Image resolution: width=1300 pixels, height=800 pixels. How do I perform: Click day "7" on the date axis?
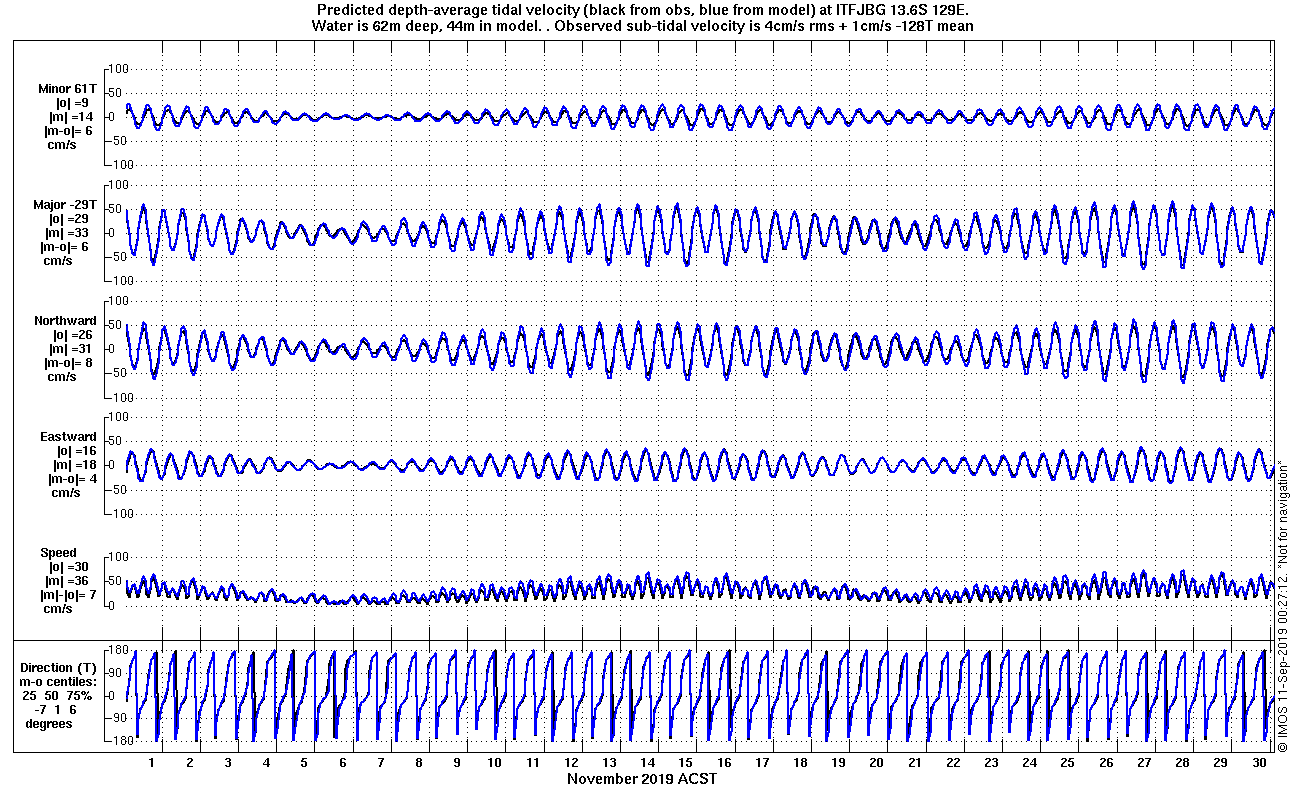tap(381, 763)
